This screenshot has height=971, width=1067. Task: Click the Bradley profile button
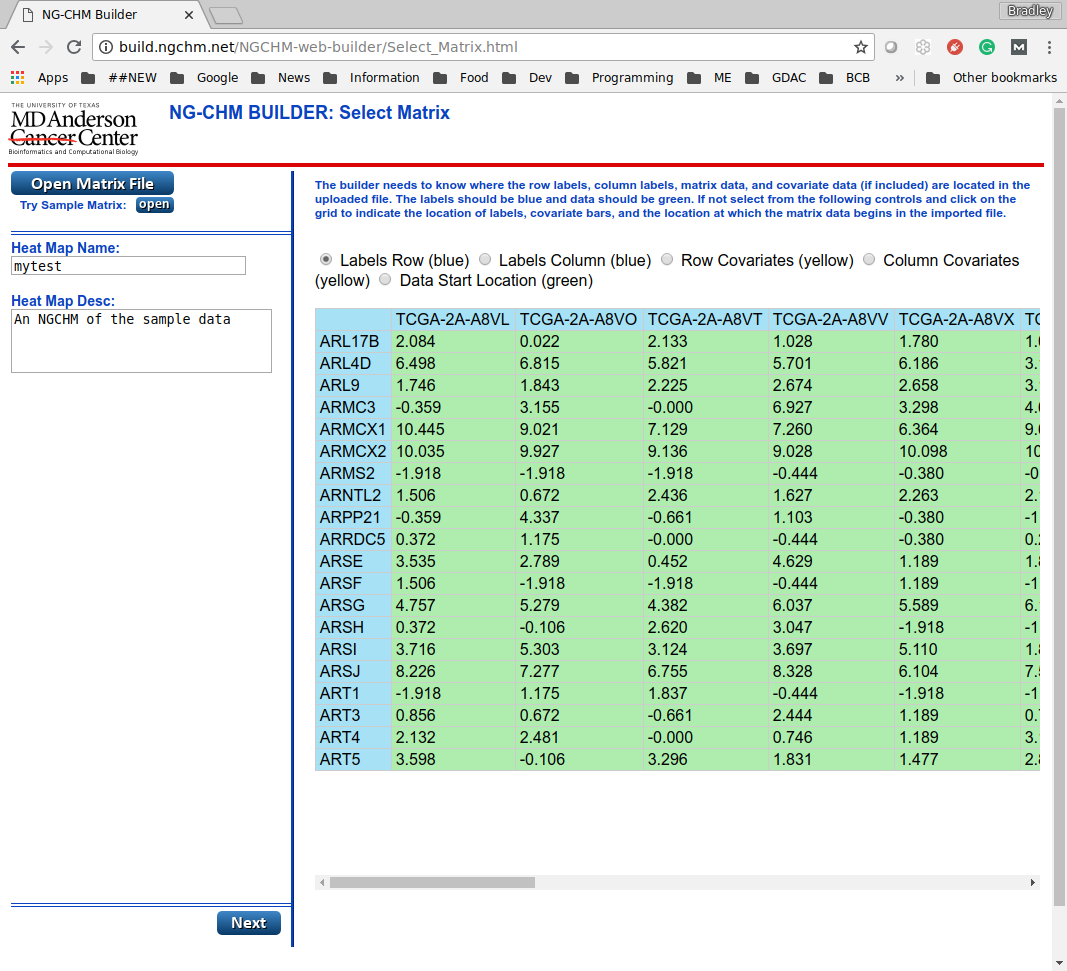click(1030, 11)
